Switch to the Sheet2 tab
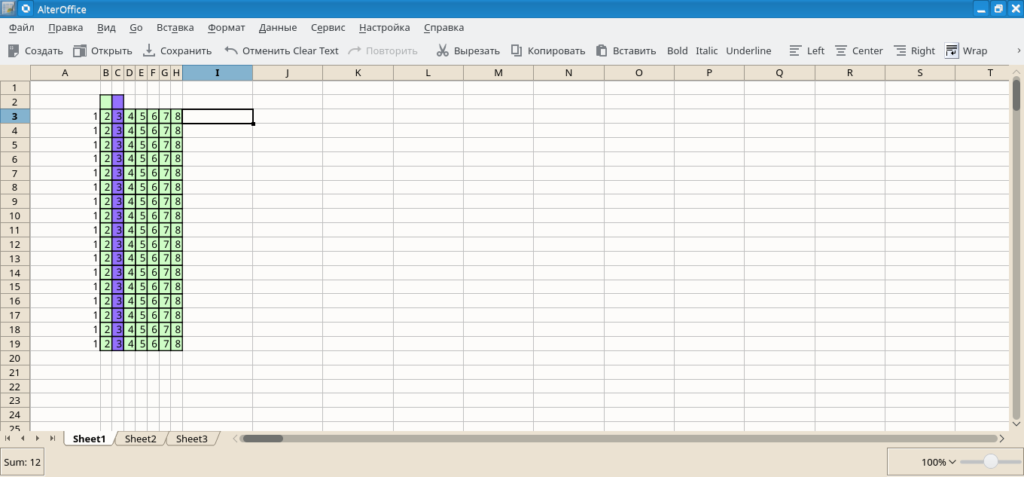 (140, 438)
